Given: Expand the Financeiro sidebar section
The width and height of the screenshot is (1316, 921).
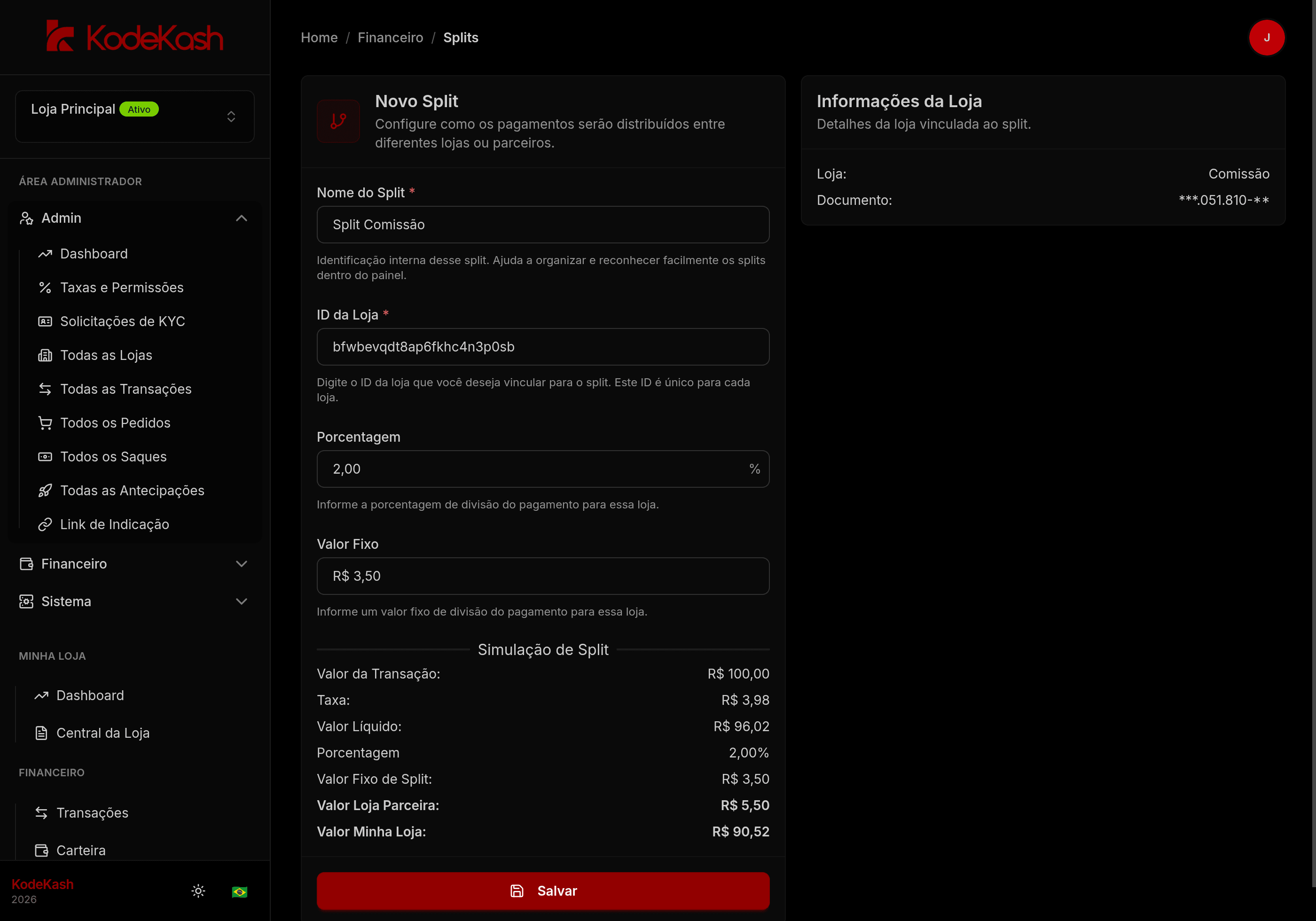Looking at the screenshot, I should [135, 564].
